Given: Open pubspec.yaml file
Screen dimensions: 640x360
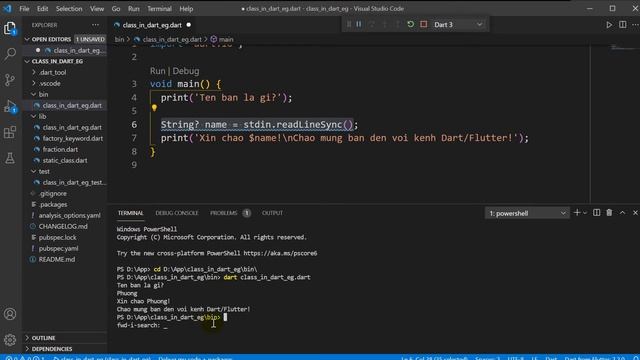Looking at the screenshot, I should click(x=58, y=249).
